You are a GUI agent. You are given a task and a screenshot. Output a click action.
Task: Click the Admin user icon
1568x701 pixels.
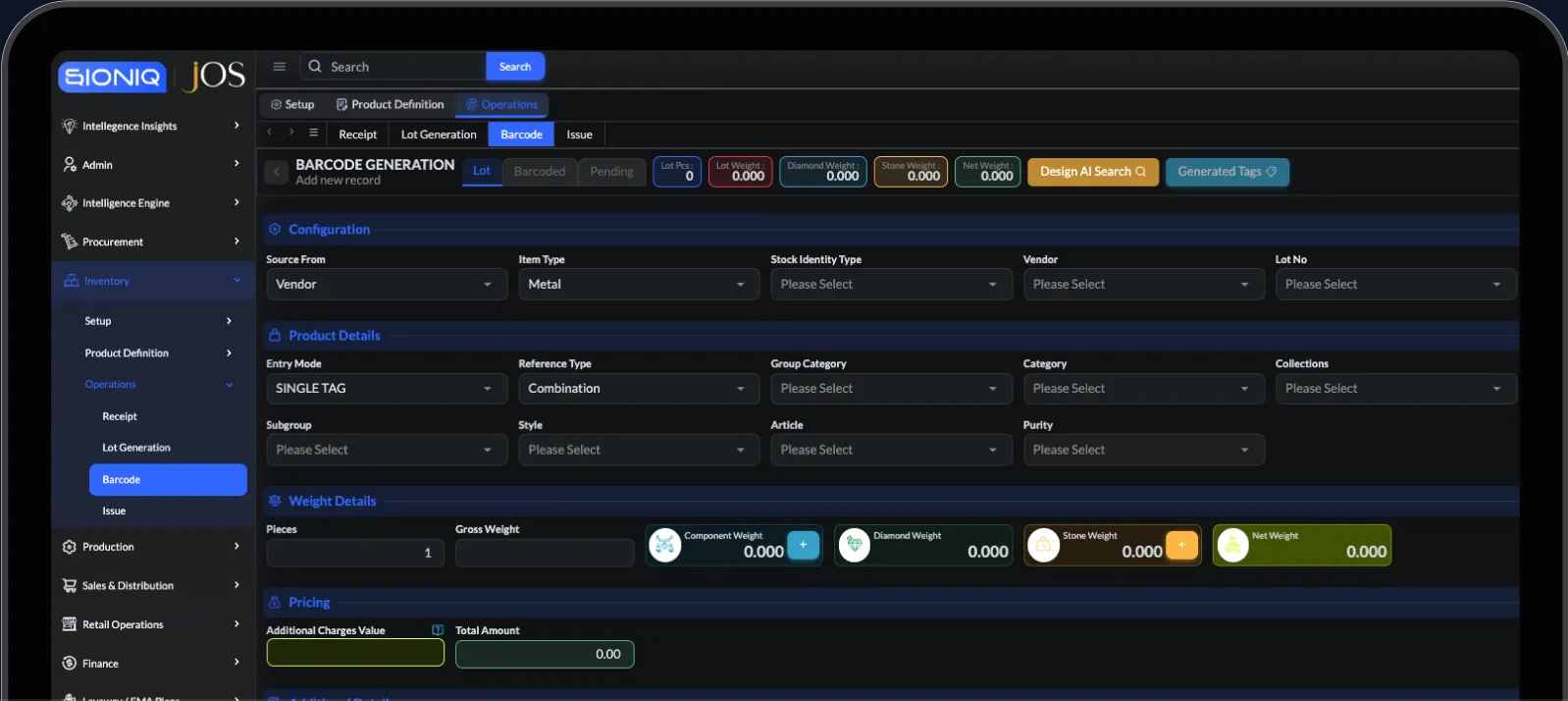pos(70,164)
